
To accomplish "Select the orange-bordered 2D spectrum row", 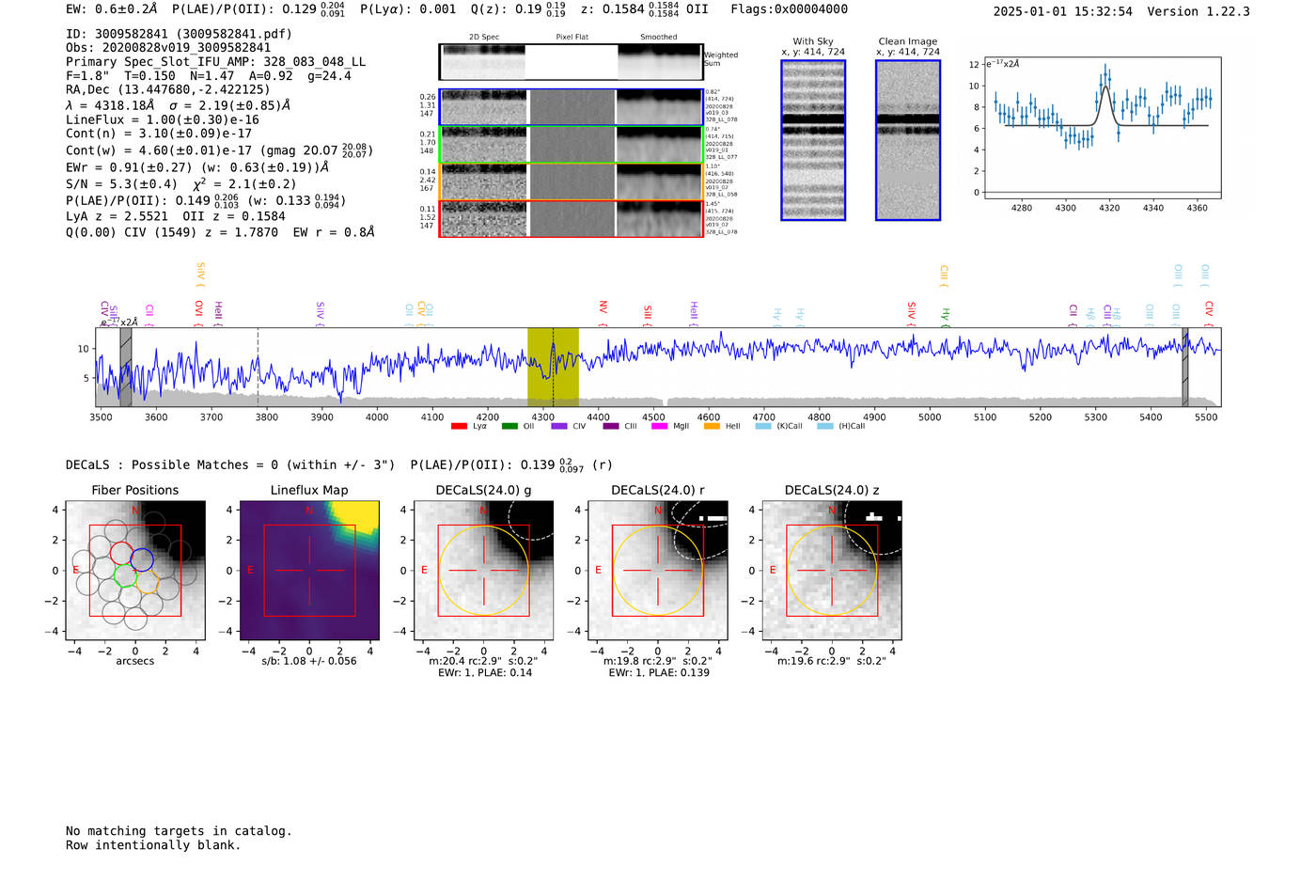I will click(572, 181).
